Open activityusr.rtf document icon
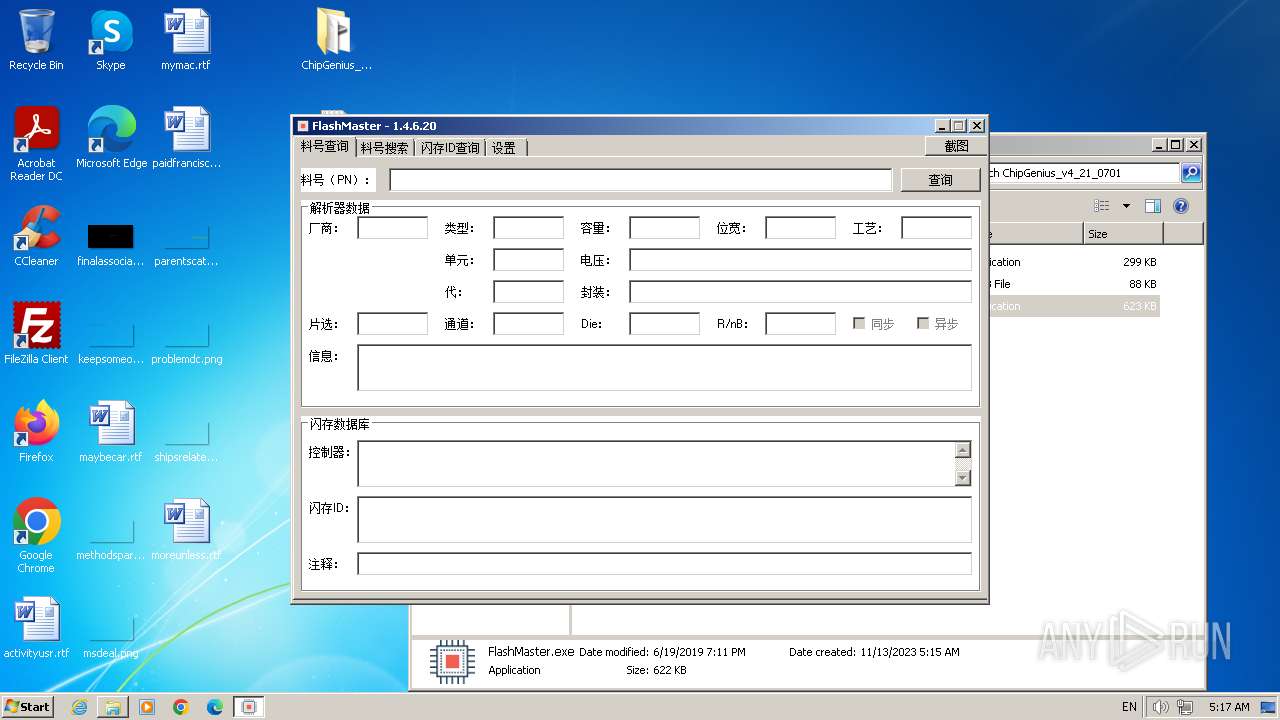The image size is (1280, 720). pos(36,627)
